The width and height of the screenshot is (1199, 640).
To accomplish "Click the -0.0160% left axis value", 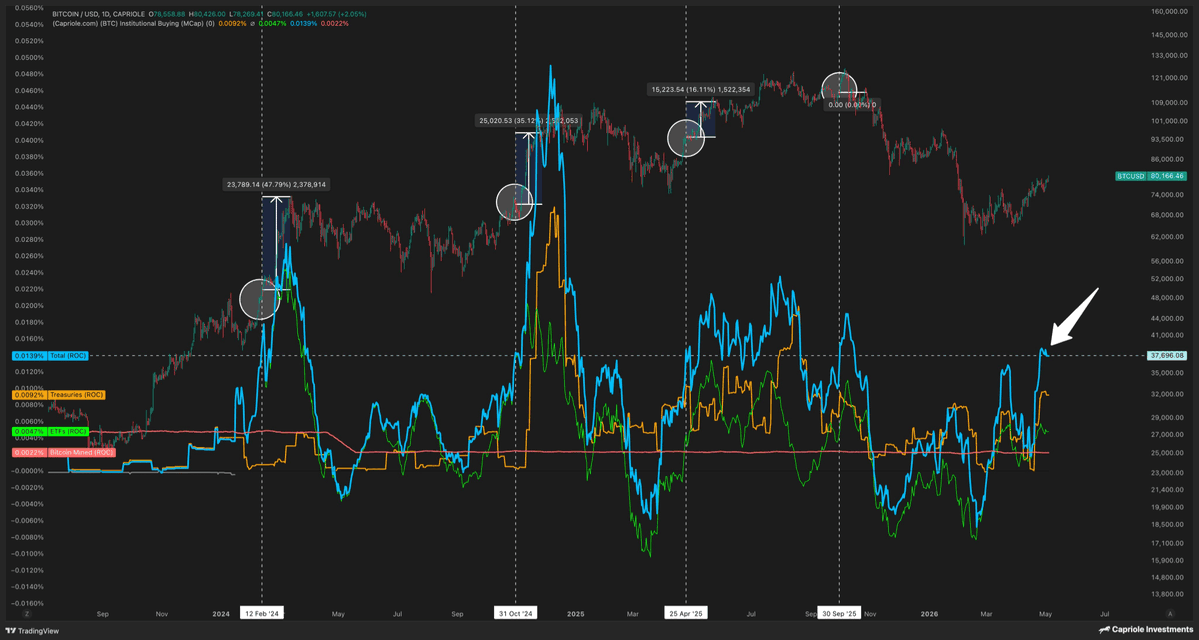I will 30,603.
